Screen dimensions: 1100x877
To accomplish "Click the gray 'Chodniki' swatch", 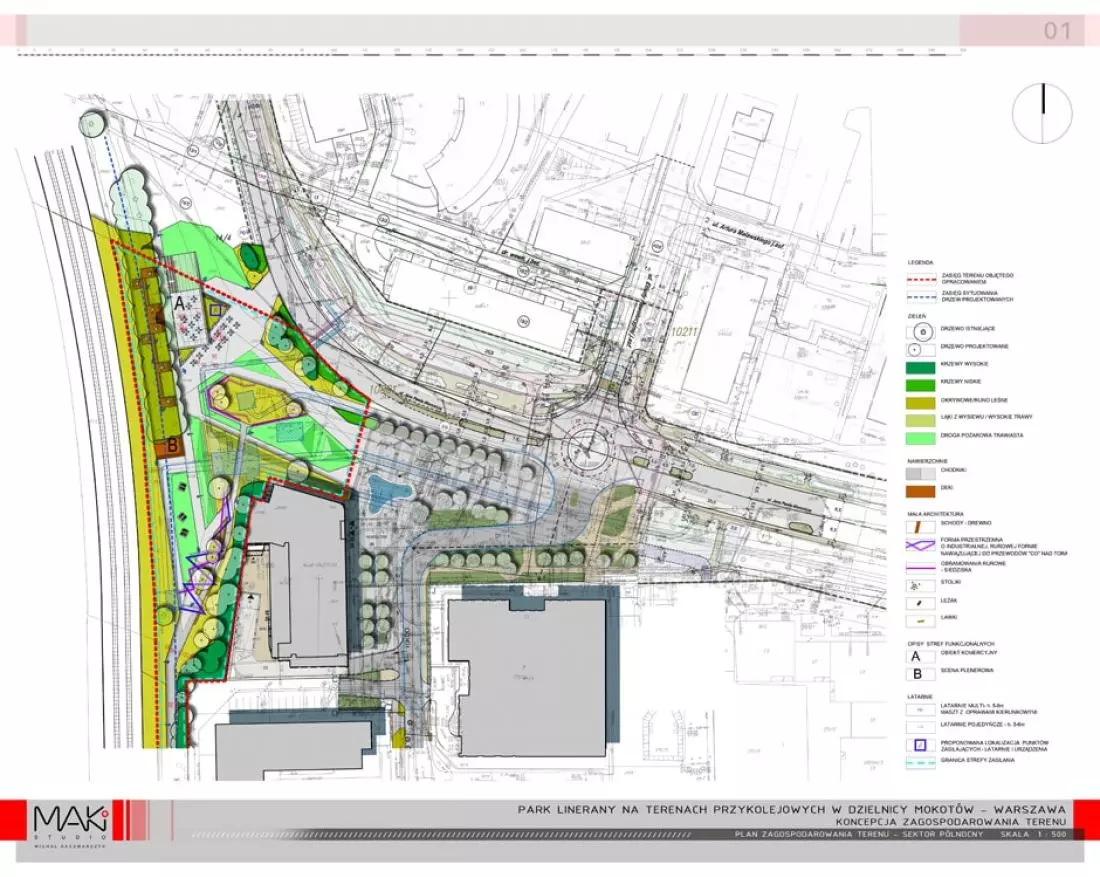I will pos(920,474).
